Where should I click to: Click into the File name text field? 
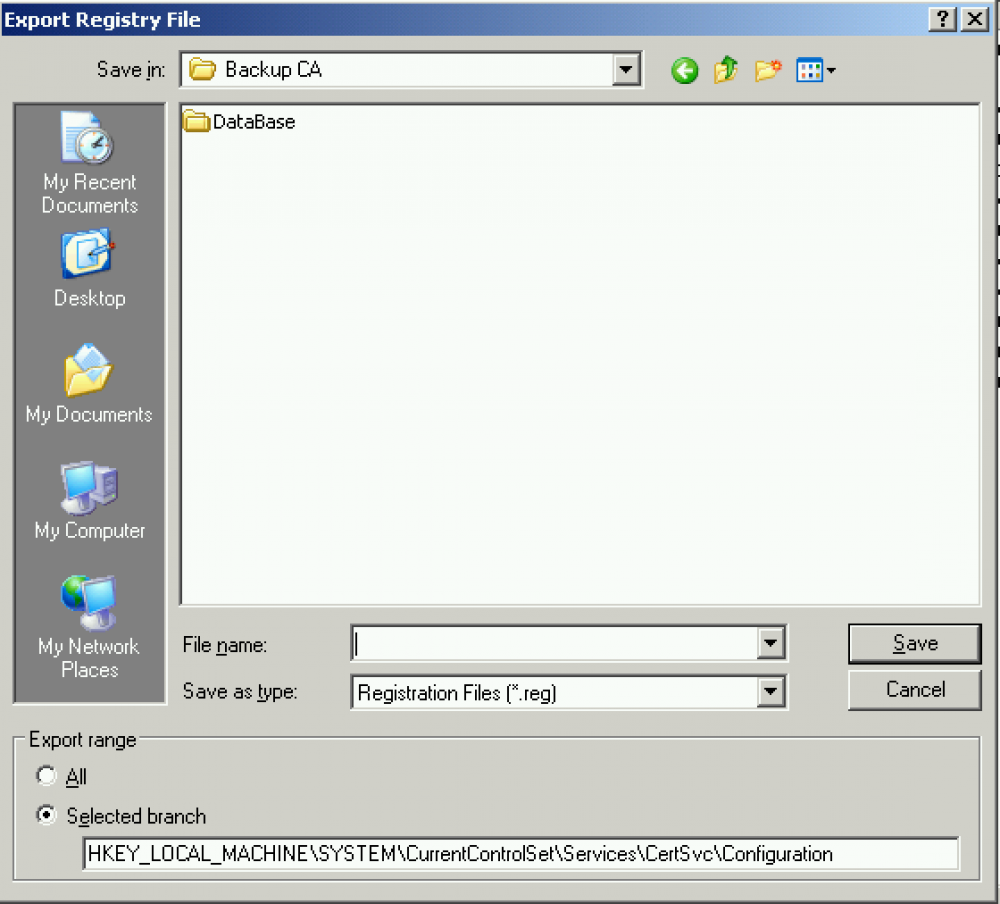tap(555, 644)
